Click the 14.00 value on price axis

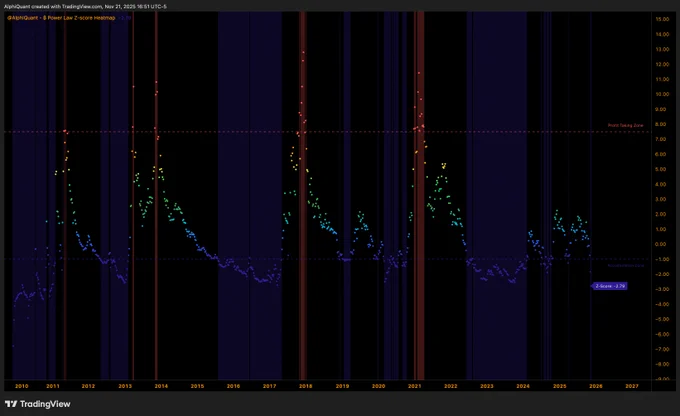coord(662,34)
